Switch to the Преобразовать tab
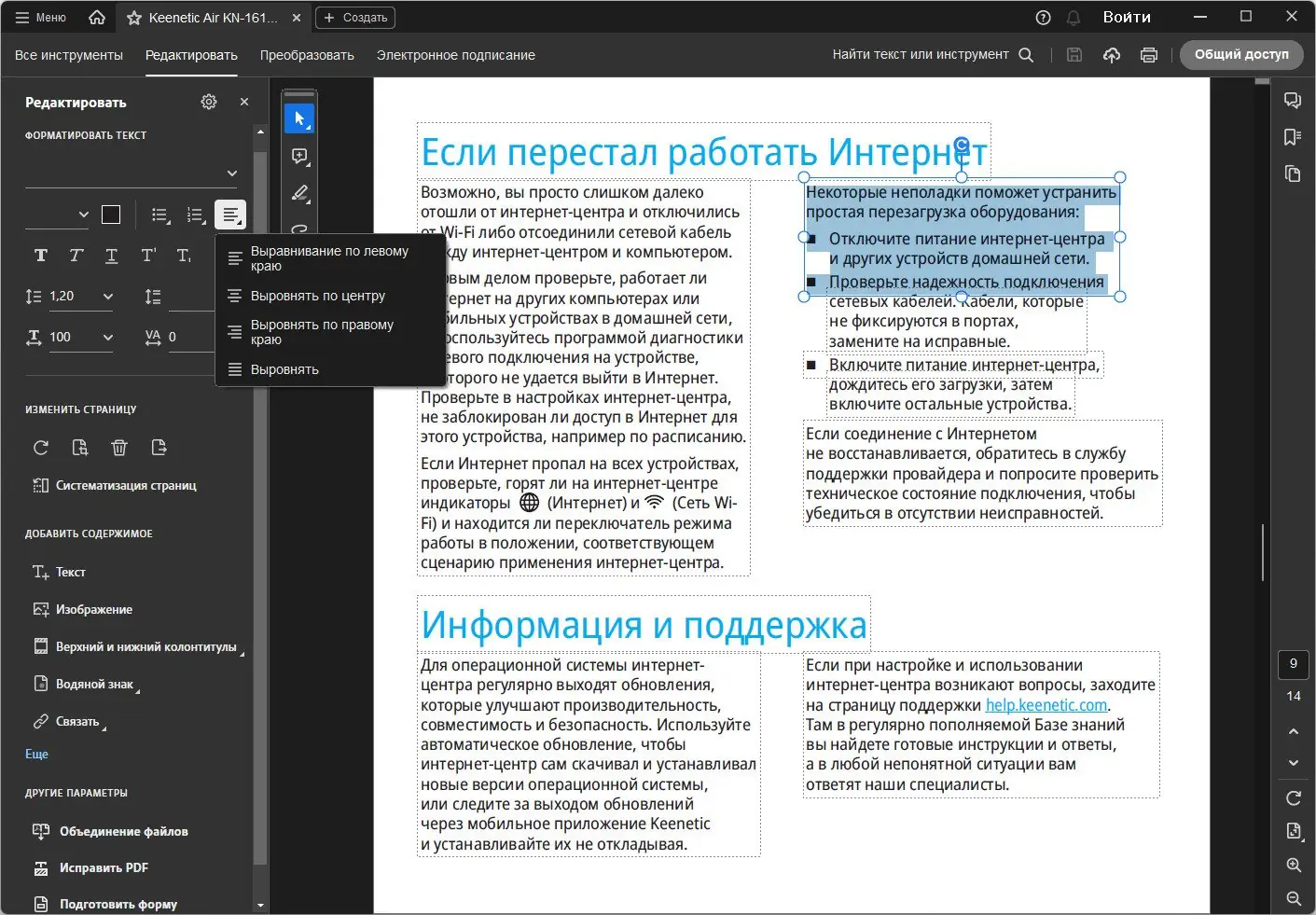1316x915 pixels. pos(306,55)
